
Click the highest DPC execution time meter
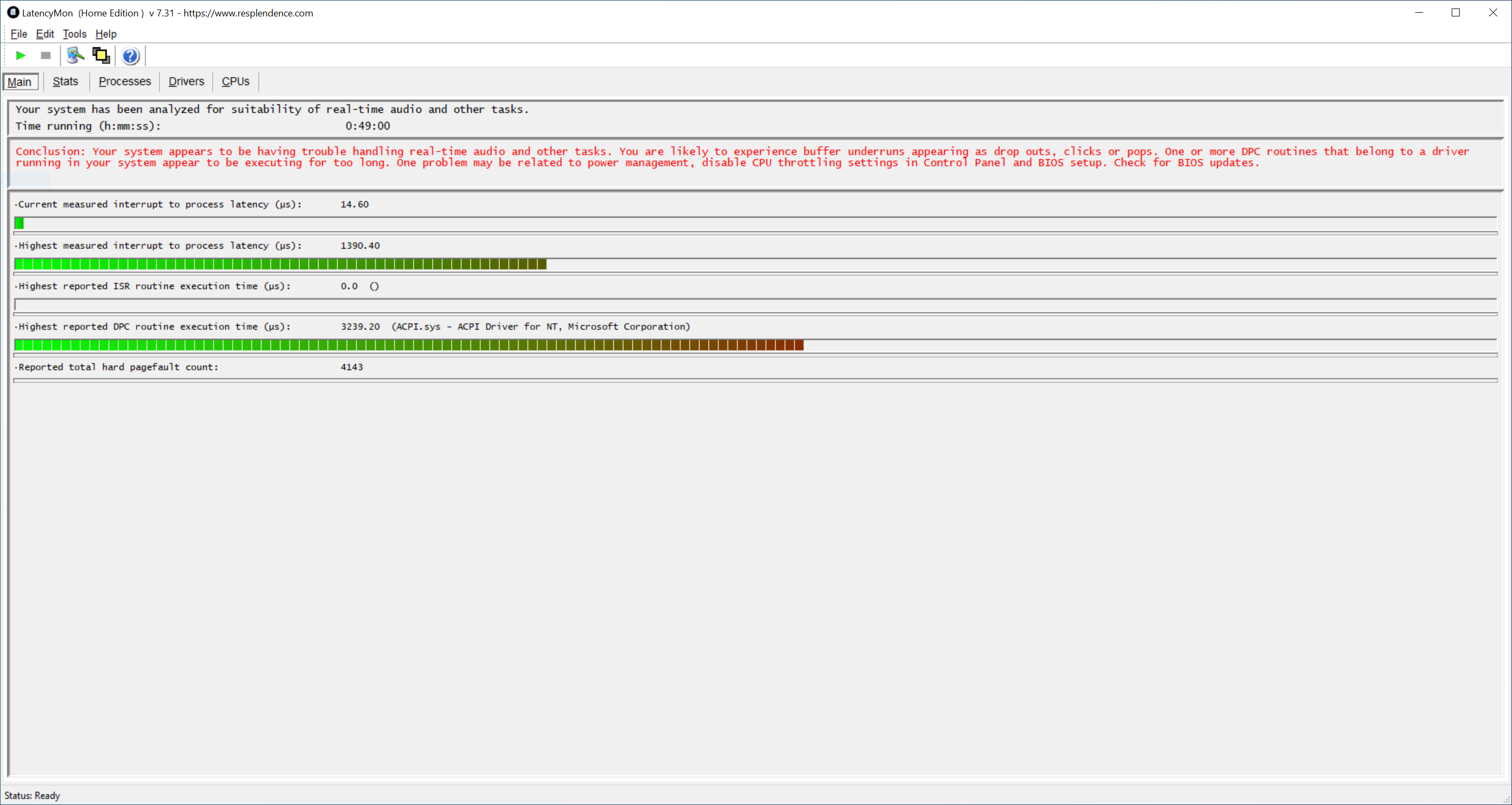point(755,345)
